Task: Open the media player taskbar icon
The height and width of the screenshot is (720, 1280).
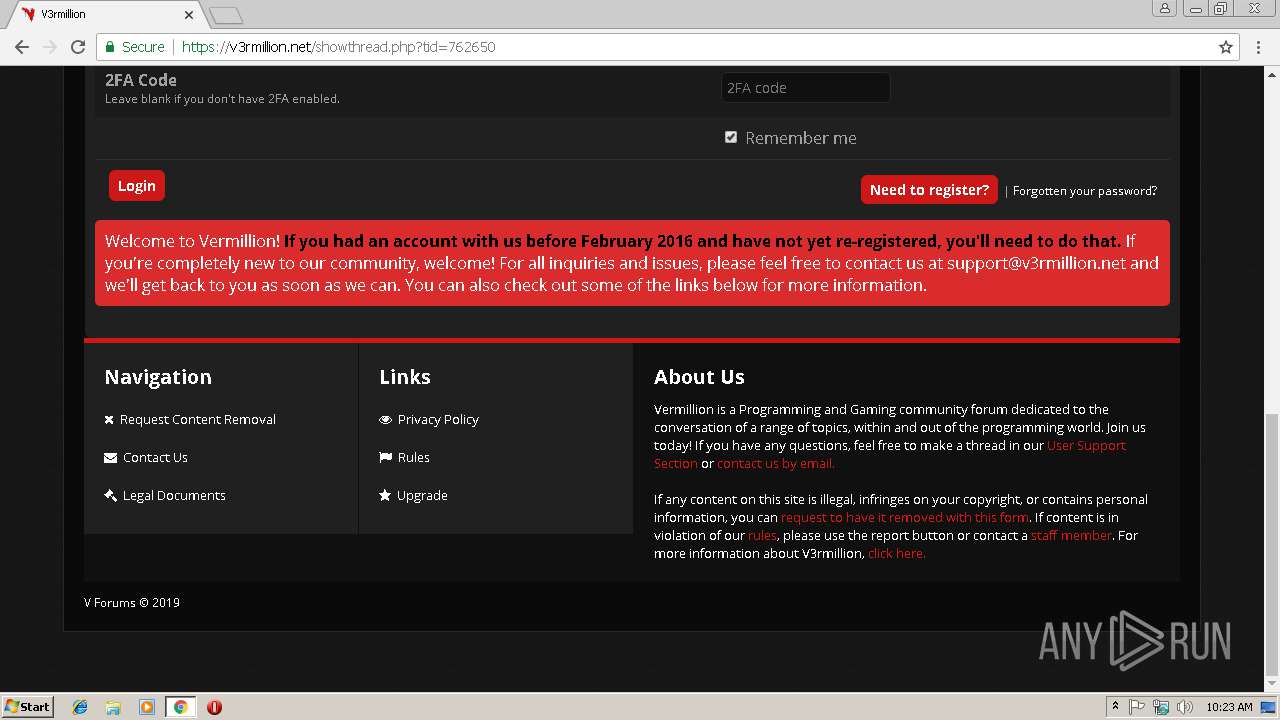Action: (146, 707)
